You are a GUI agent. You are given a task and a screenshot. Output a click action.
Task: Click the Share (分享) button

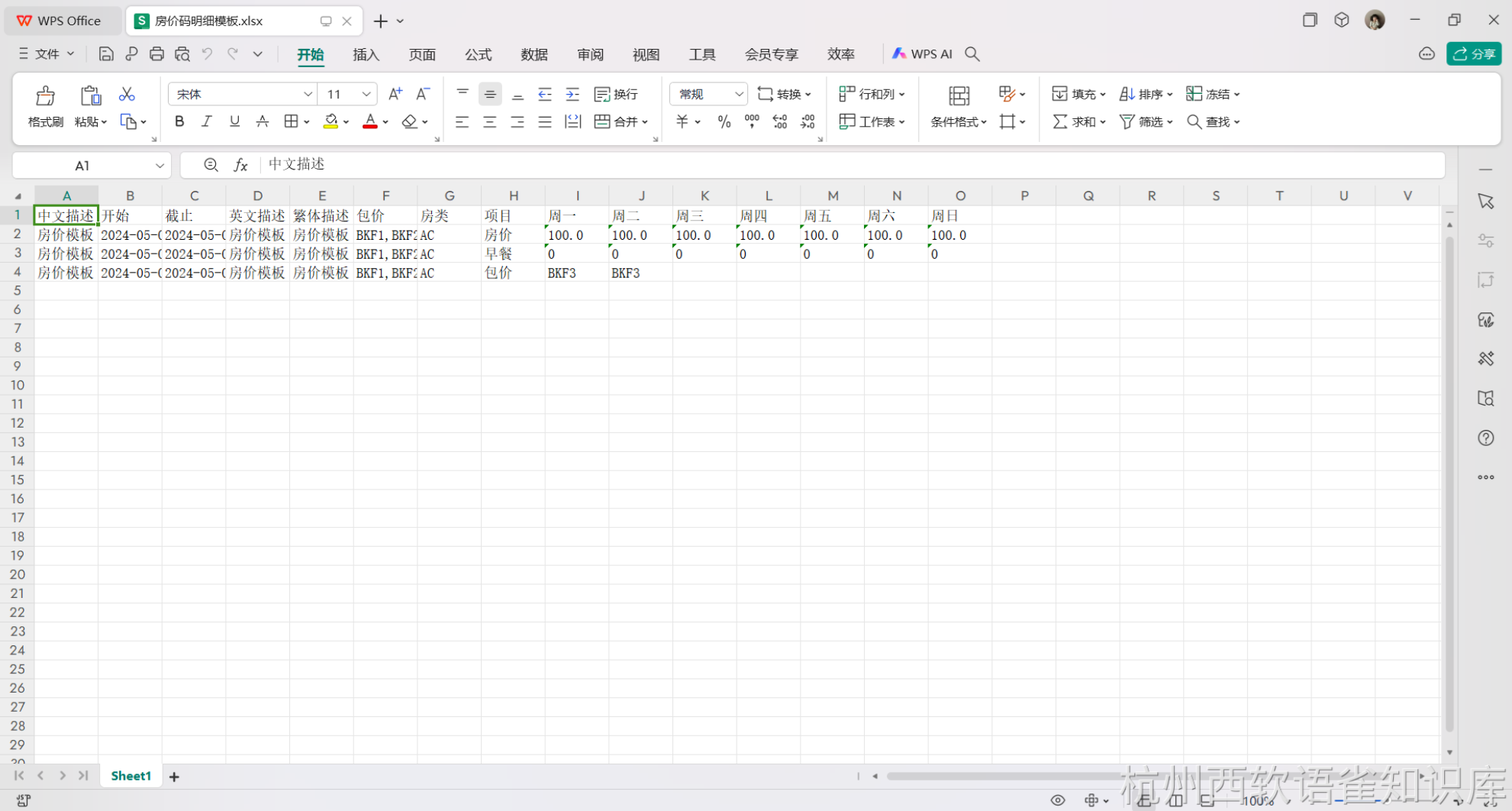point(1474,54)
